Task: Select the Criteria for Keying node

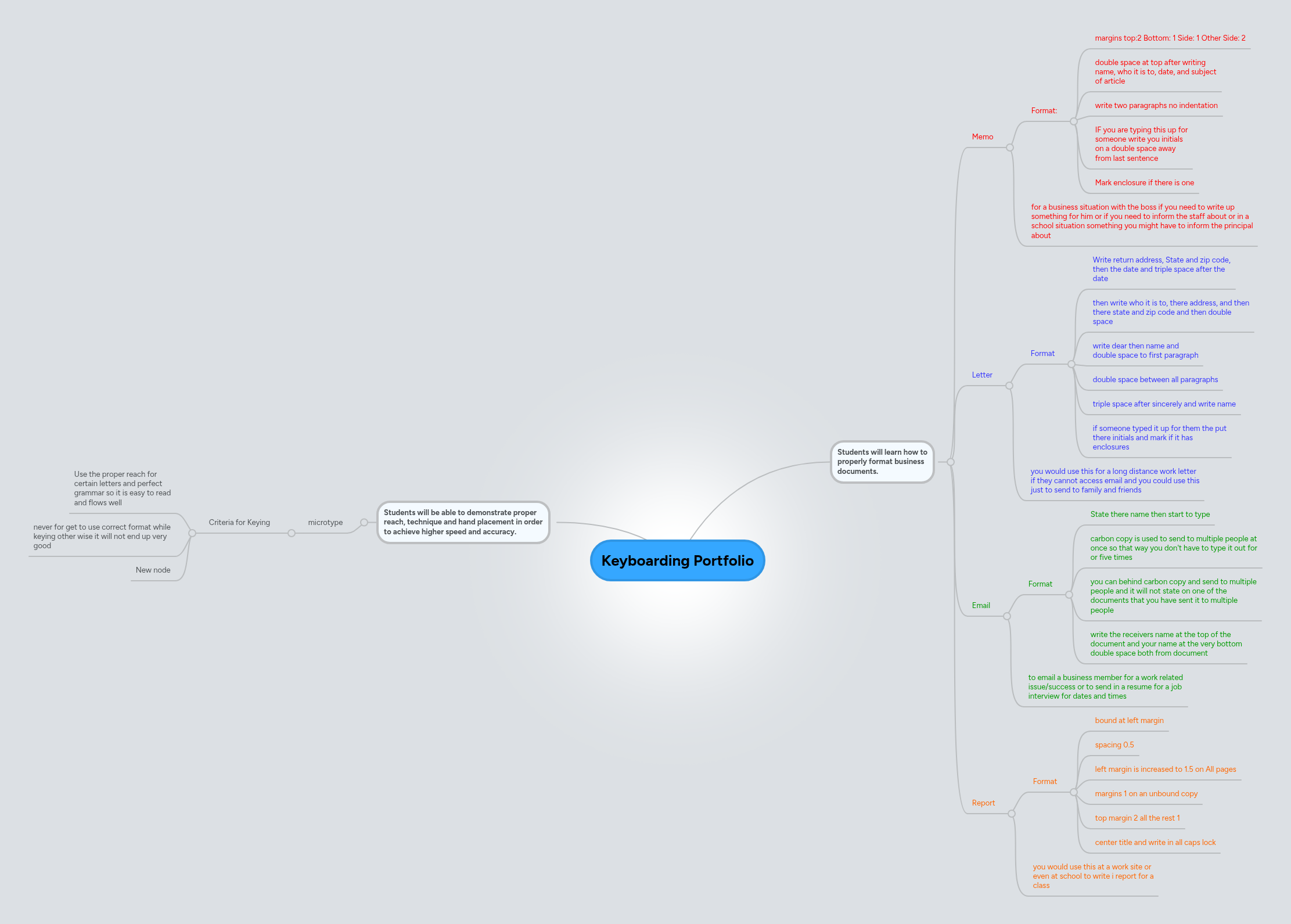Action: click(239, 523)
